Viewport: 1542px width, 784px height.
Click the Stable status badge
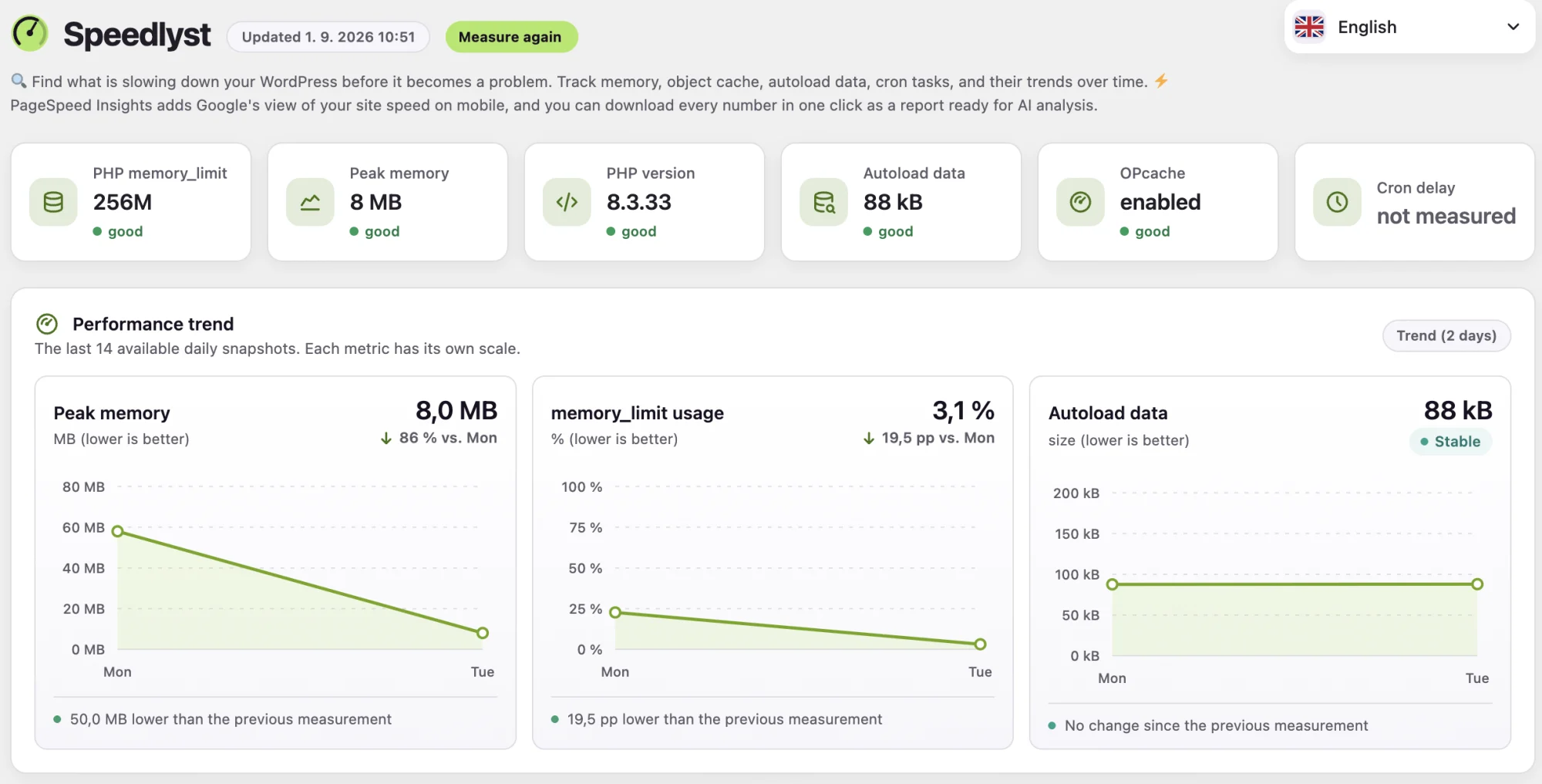pyautogui.click(x=1450, y=442)
